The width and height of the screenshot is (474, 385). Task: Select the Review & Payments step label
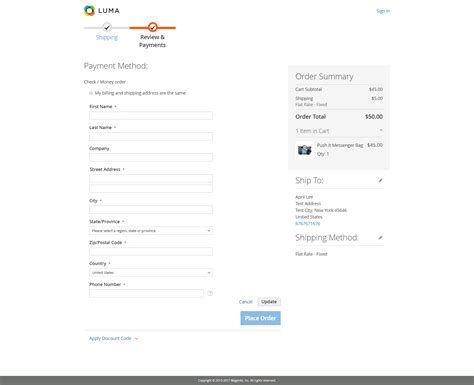[152, 41]
